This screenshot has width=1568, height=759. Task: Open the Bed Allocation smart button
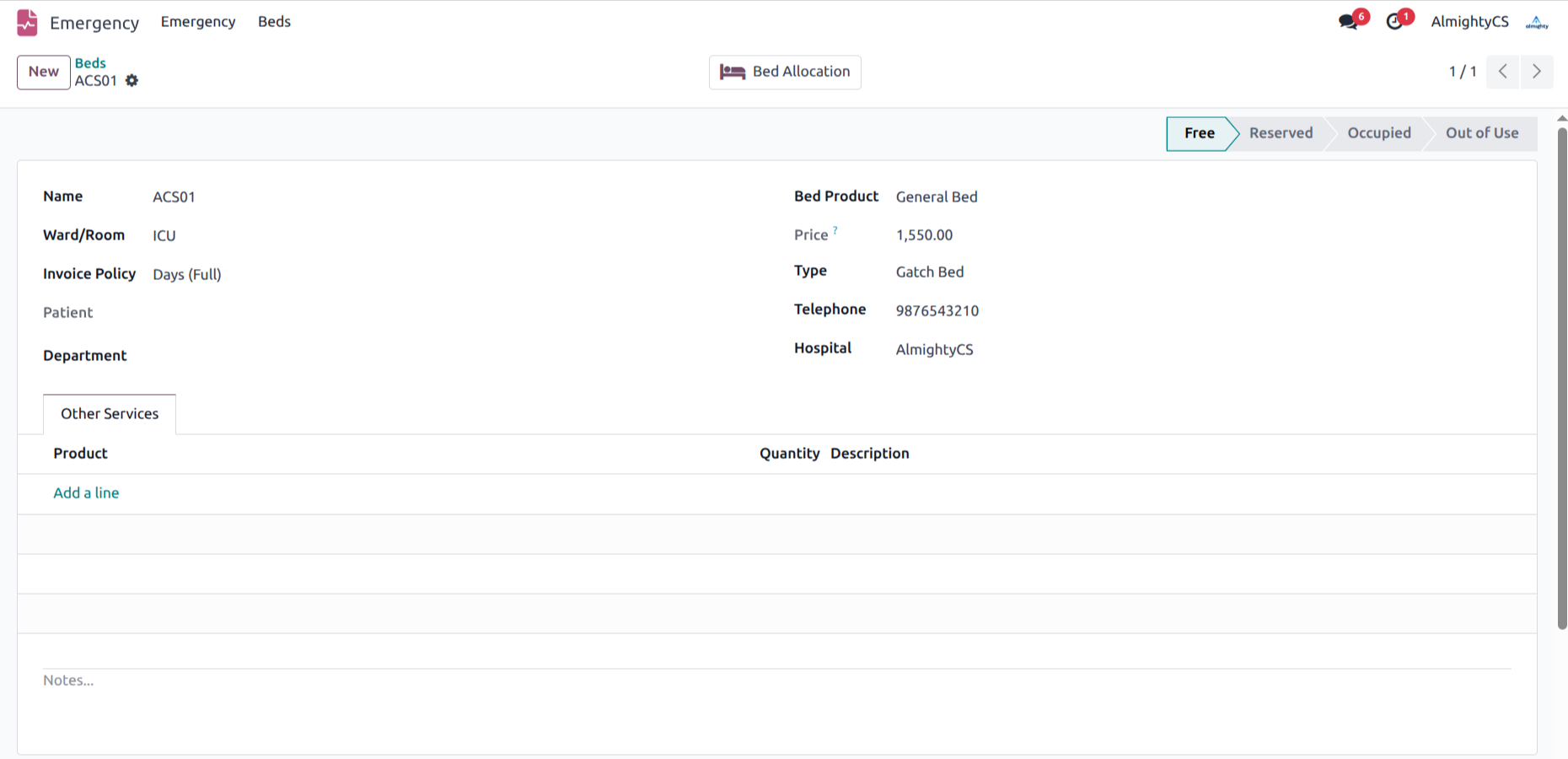click(785, 73)
